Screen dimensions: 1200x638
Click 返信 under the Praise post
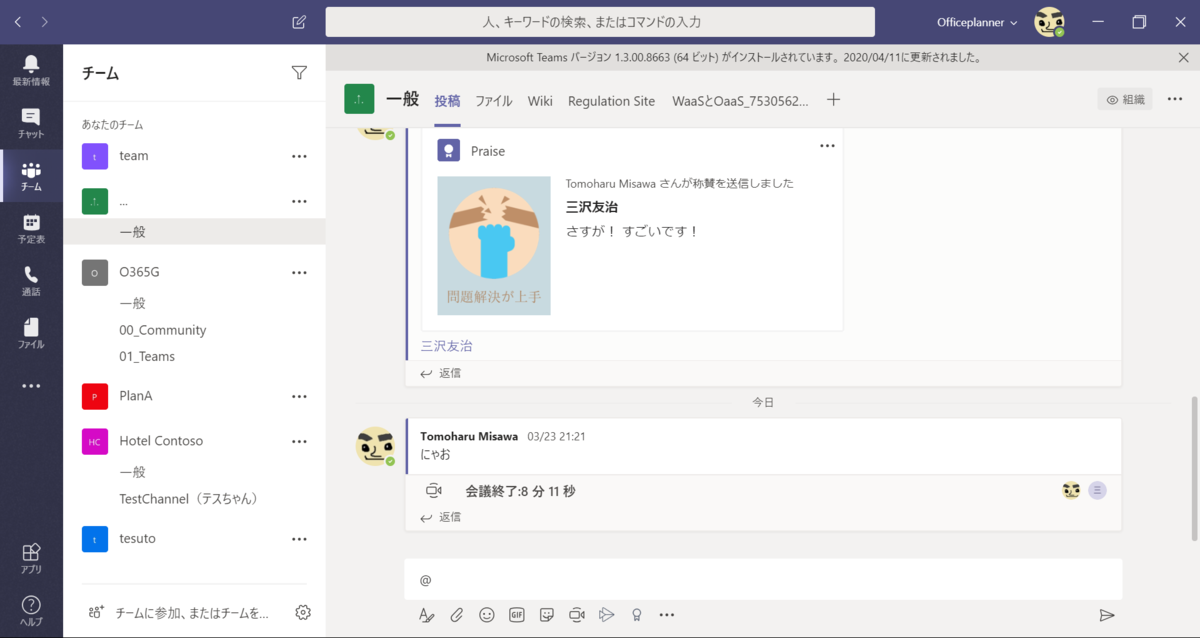point(441,373)
